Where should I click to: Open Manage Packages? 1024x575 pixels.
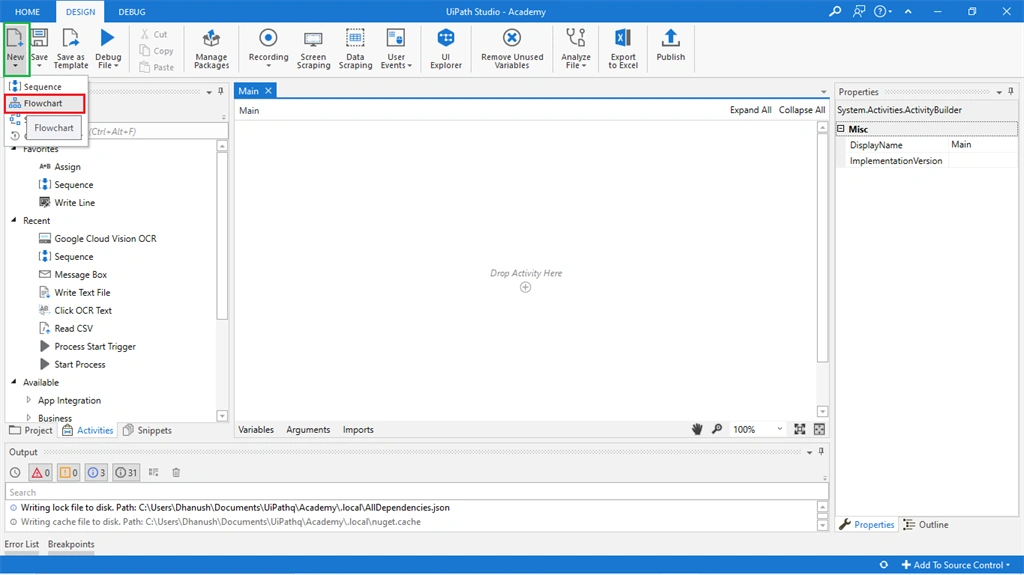[211, 48]
